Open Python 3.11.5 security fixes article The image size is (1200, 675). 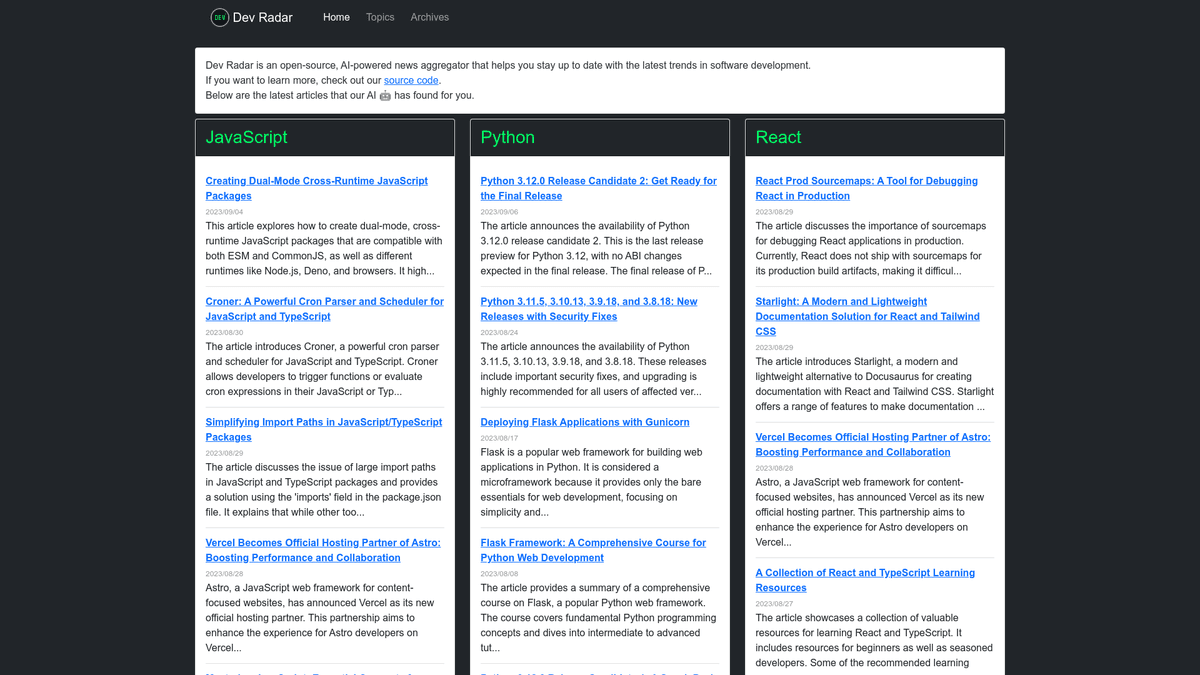pyautogui.click(x=589, y=309)
